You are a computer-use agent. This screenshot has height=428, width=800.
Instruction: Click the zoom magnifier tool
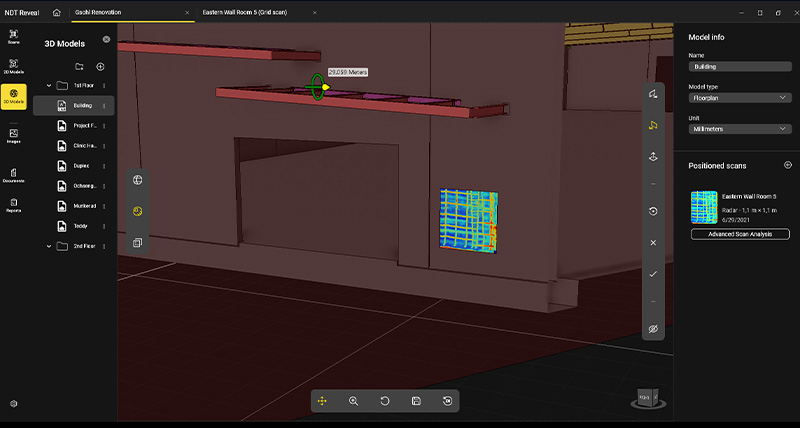point(353,401)
